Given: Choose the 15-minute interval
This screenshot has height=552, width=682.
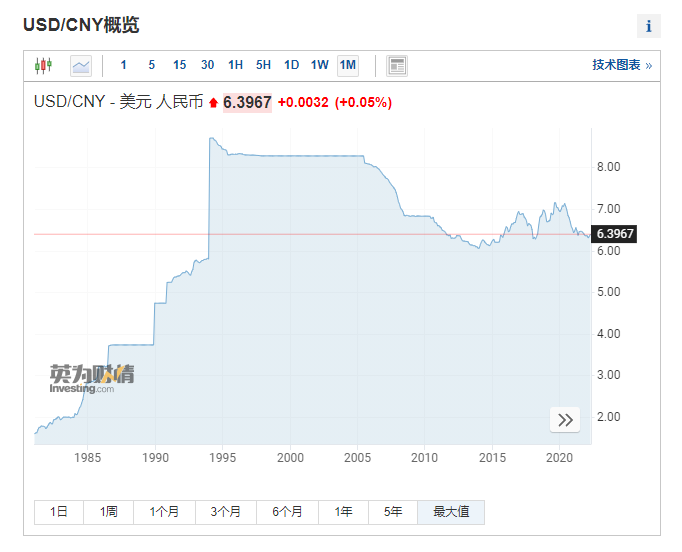Looking at the screenshot, I should coord(179,66).
